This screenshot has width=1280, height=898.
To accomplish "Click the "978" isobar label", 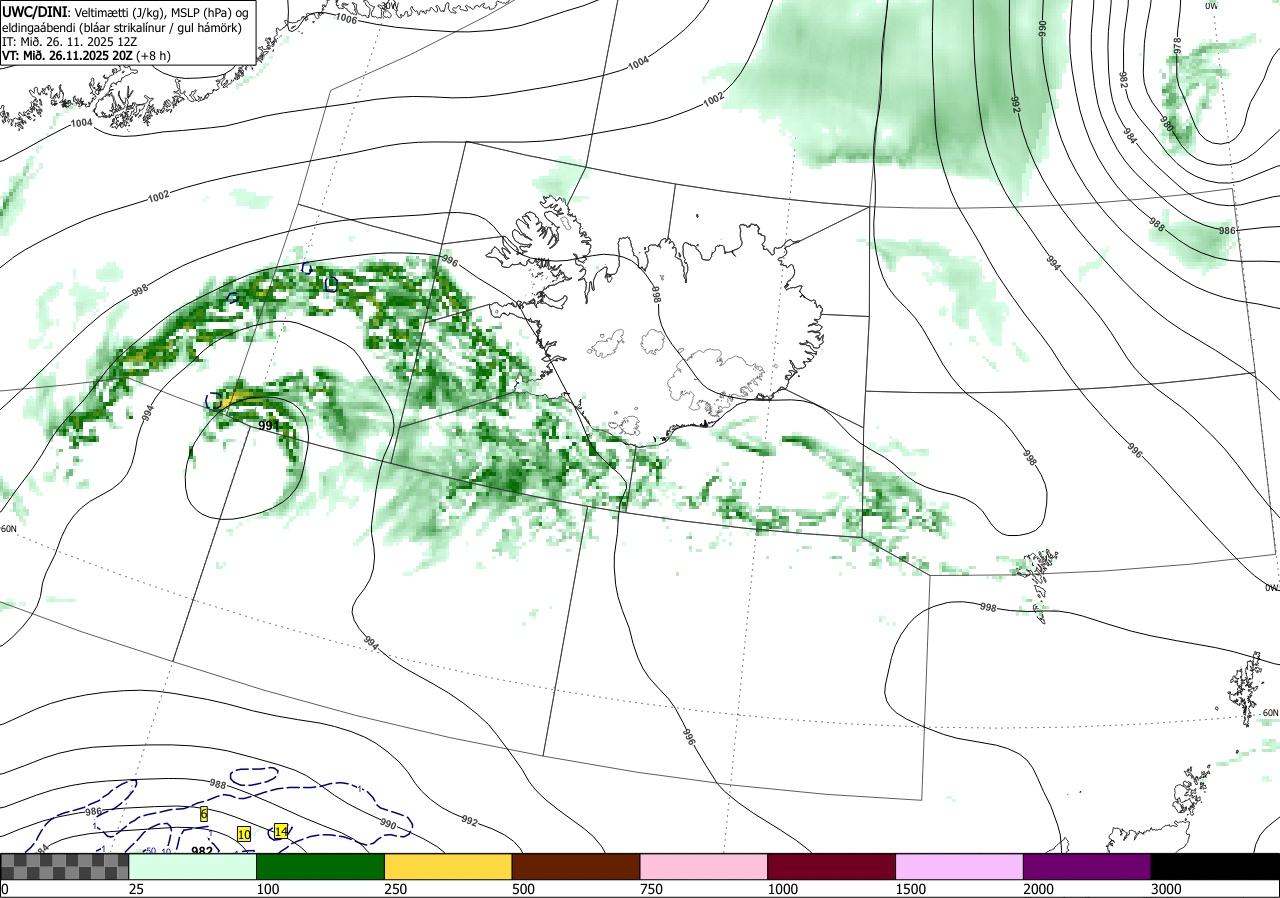I will click(1177, 46).
